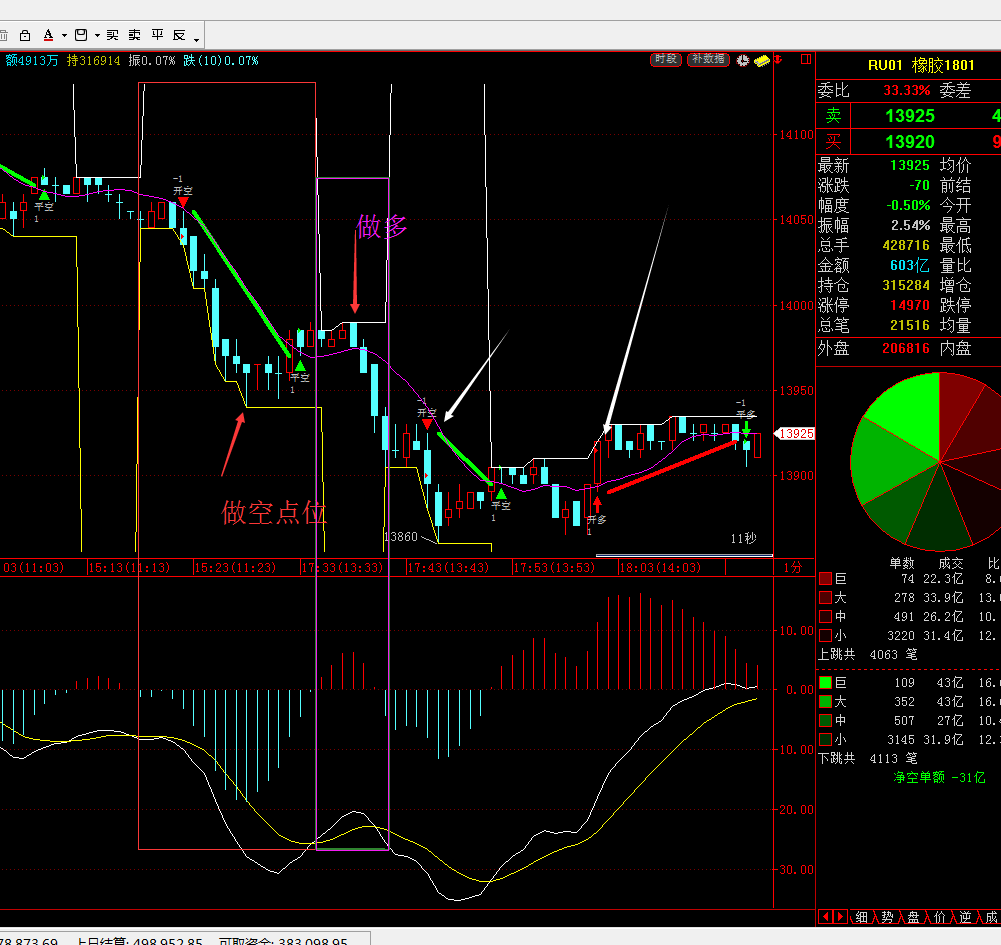
Task: Click the current price tag 13925 on the axis
Action: pos(795,434)
